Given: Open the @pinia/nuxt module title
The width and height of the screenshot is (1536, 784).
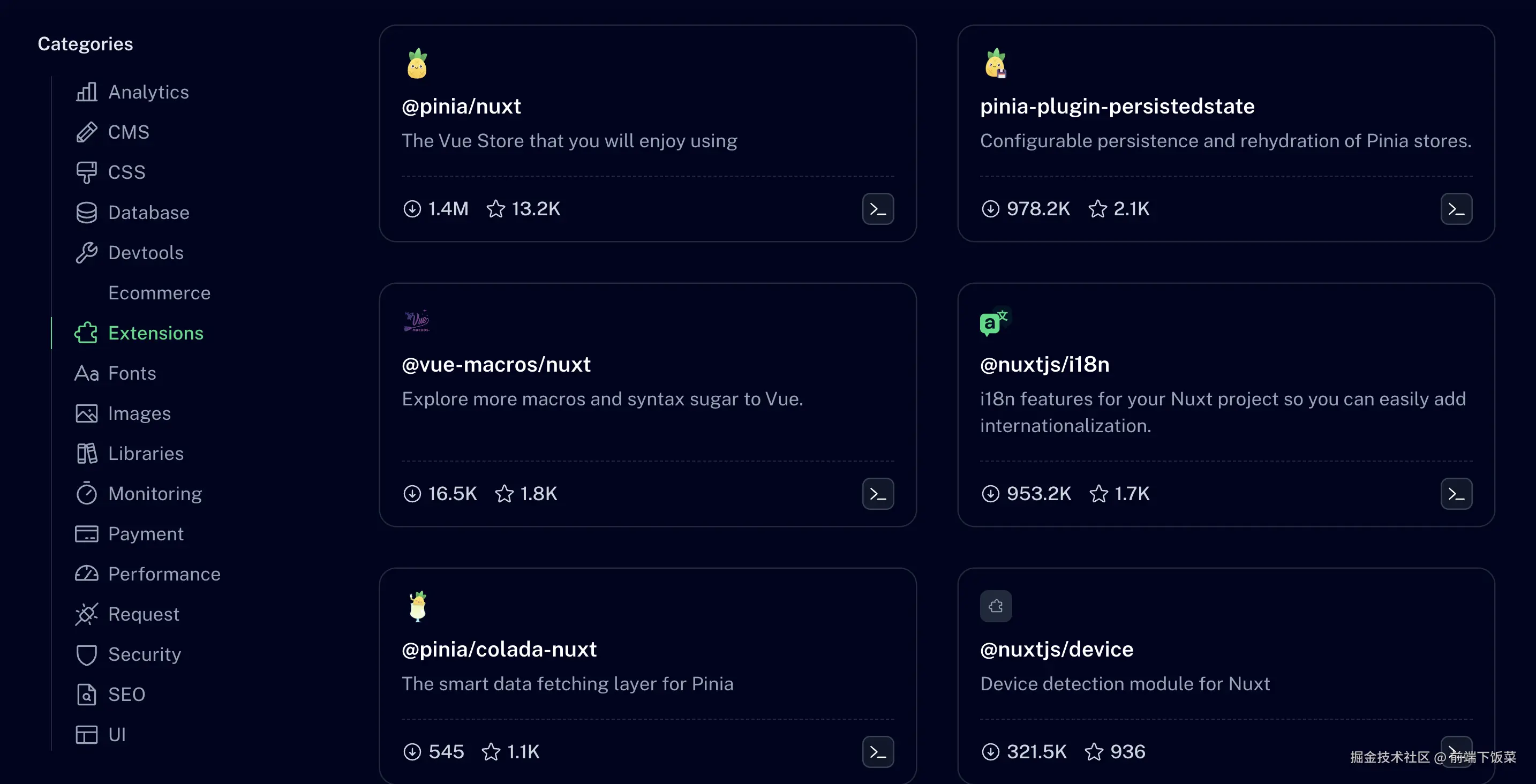Looking at the screenshot, I should pyautogui.click(x=461, y=106).
